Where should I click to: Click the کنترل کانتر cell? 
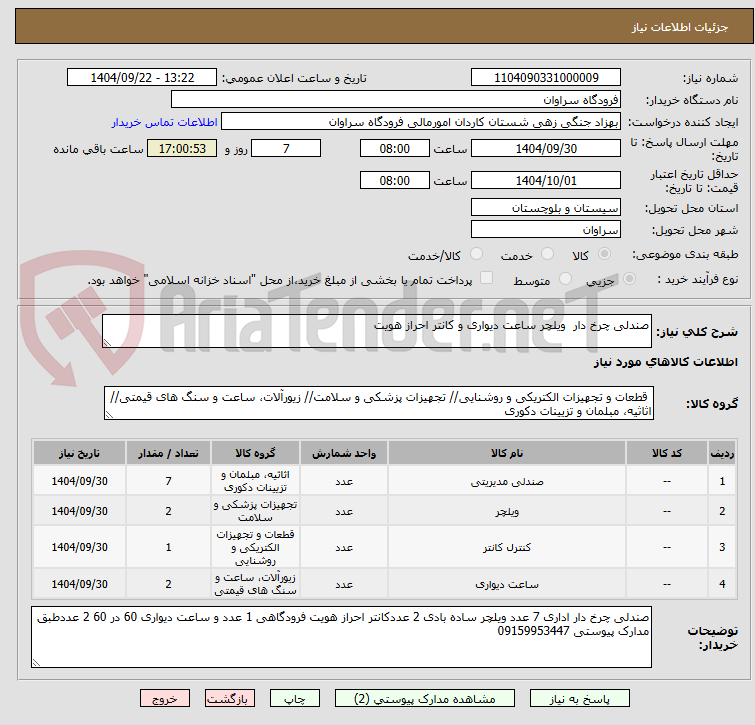click(507, 547)
